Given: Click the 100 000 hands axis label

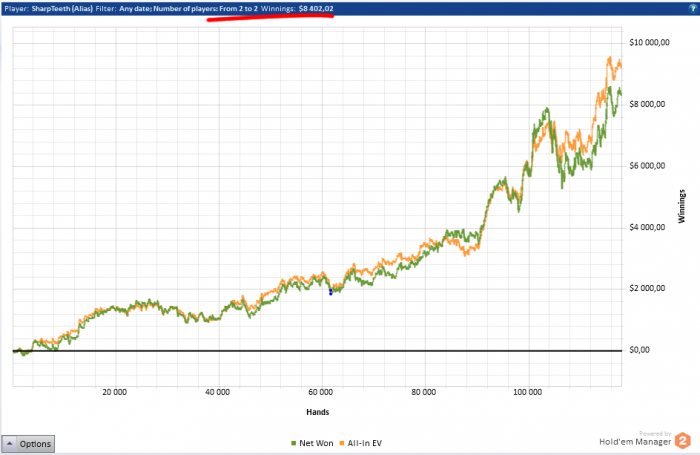Looking at the screenshot, I should click(527, 392).
